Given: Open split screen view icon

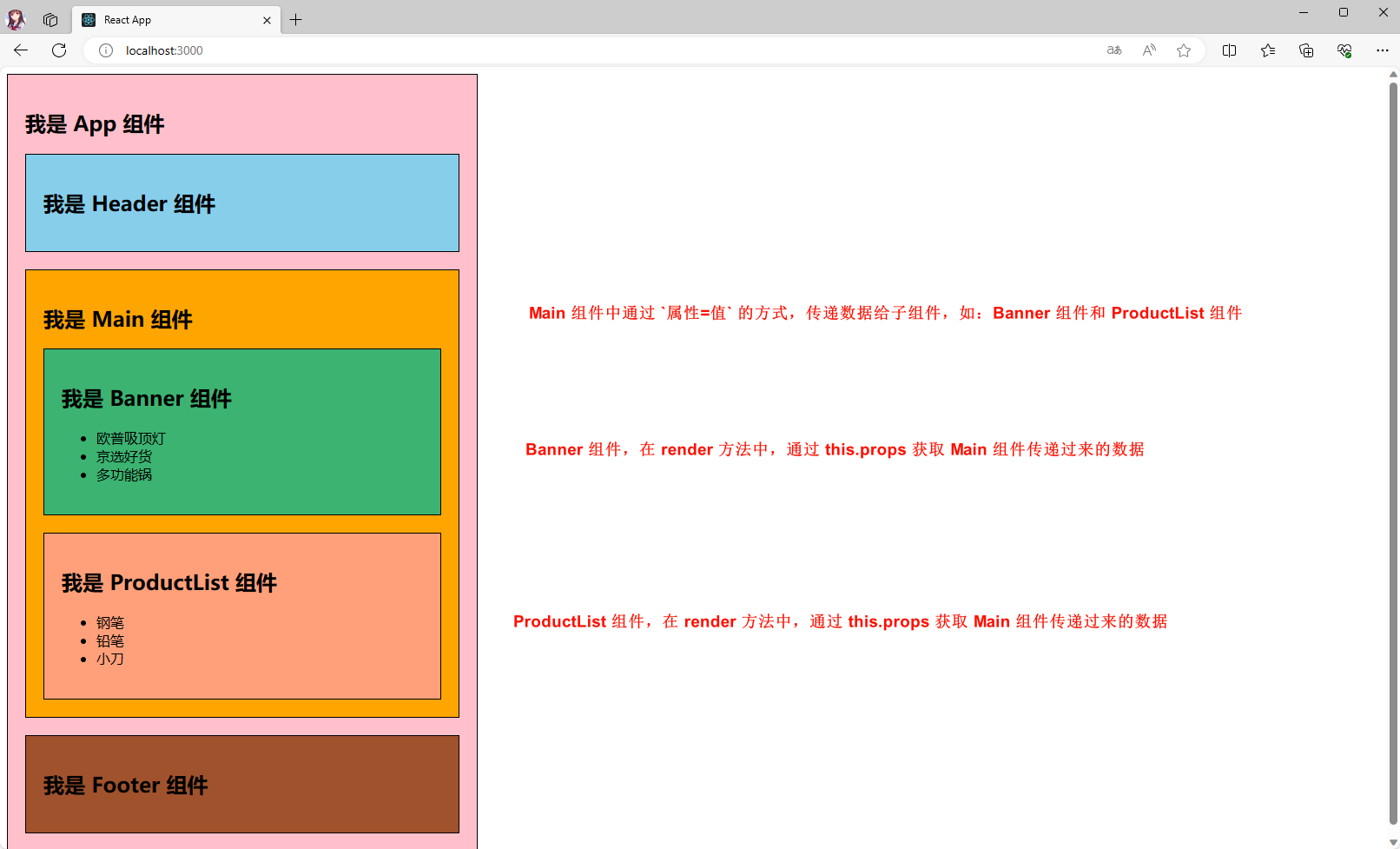Looking at the screenshot, I should 1229,50.
